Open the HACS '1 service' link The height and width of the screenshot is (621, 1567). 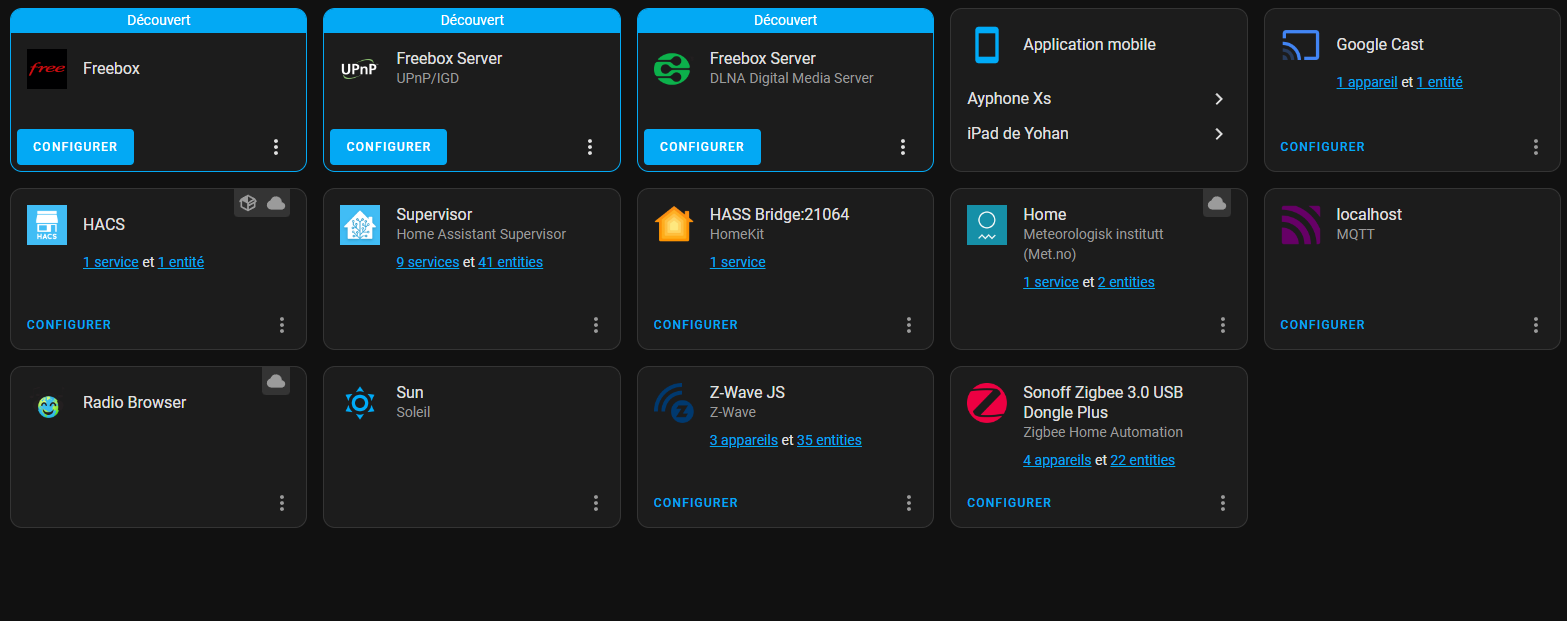[111, 263]
